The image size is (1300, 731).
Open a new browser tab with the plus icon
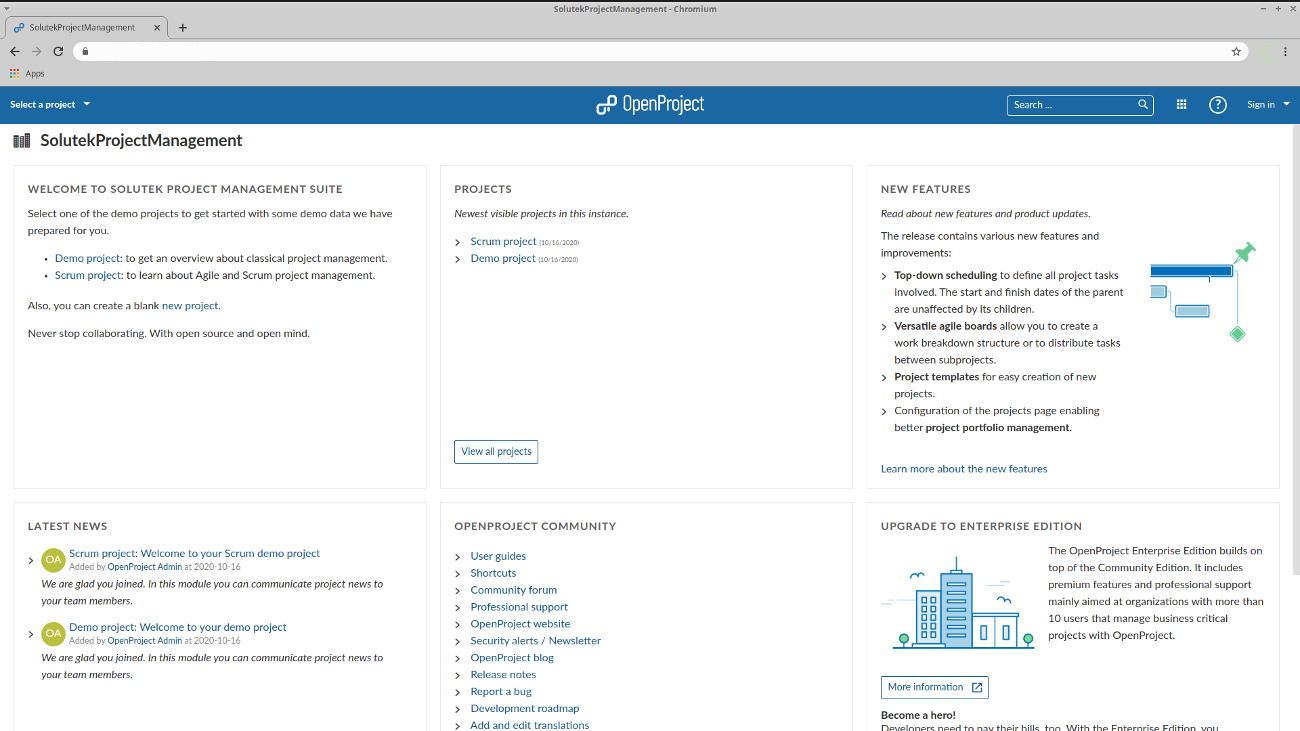[x=182, y=28]
